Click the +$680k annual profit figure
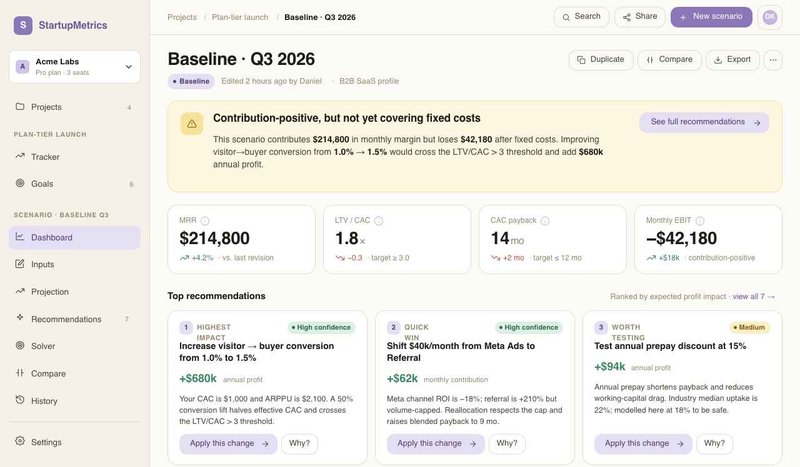This screenshot has width=800, height=467. 197,378
